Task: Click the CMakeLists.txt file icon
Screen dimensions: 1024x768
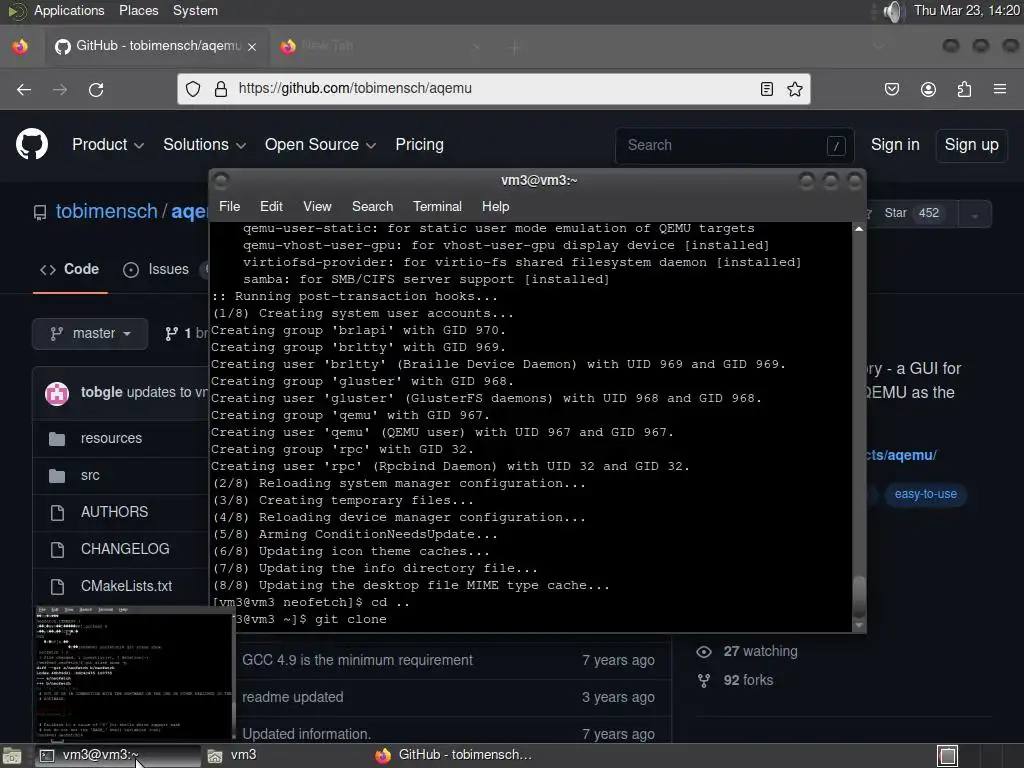Action: point(57,586)
